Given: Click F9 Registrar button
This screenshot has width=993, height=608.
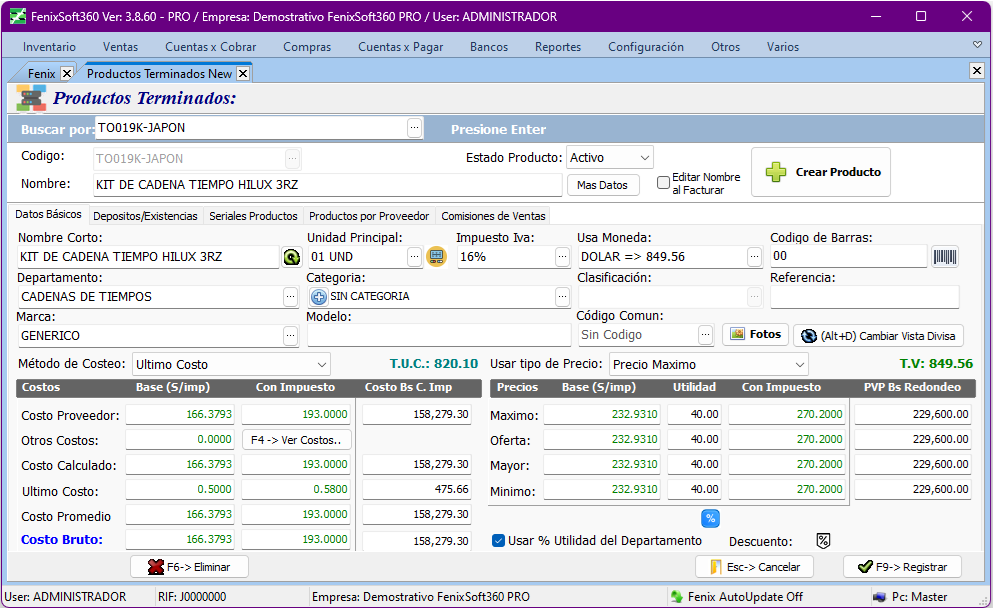Looking at the screenshot, I should pos(902,567).
